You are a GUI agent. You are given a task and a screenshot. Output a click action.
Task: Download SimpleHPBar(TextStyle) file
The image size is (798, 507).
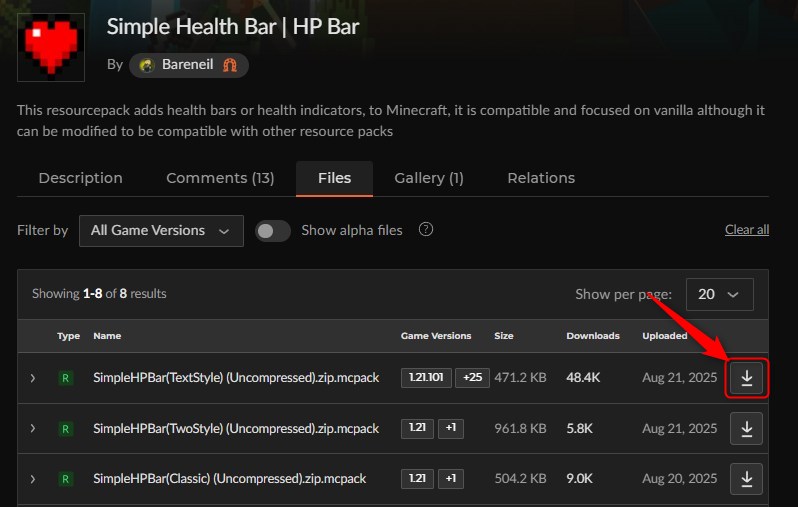746,378
